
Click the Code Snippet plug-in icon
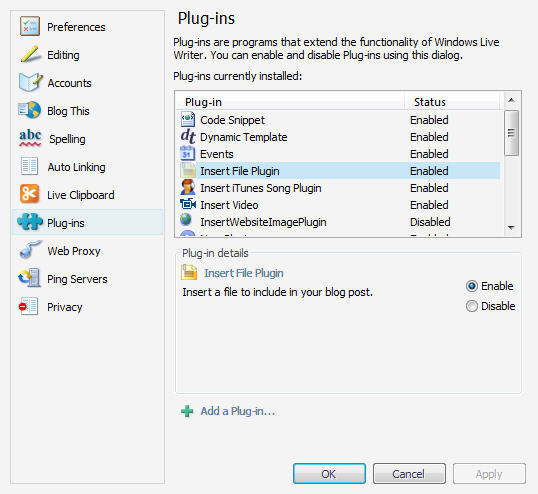click(188, 120)
